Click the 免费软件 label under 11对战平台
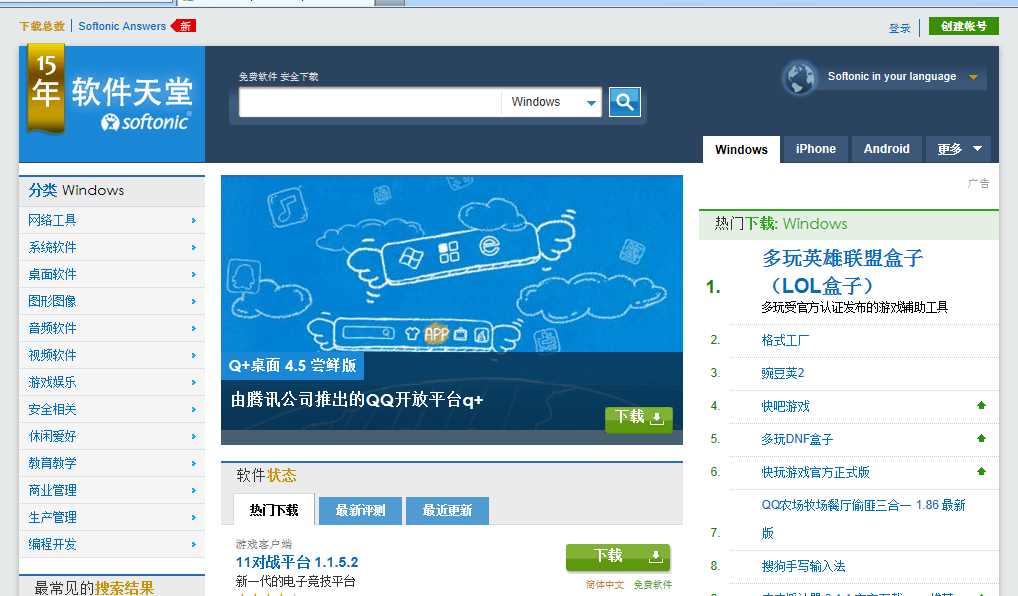The width and height of the screenshot is (1018, 596). tap(652, 584)
